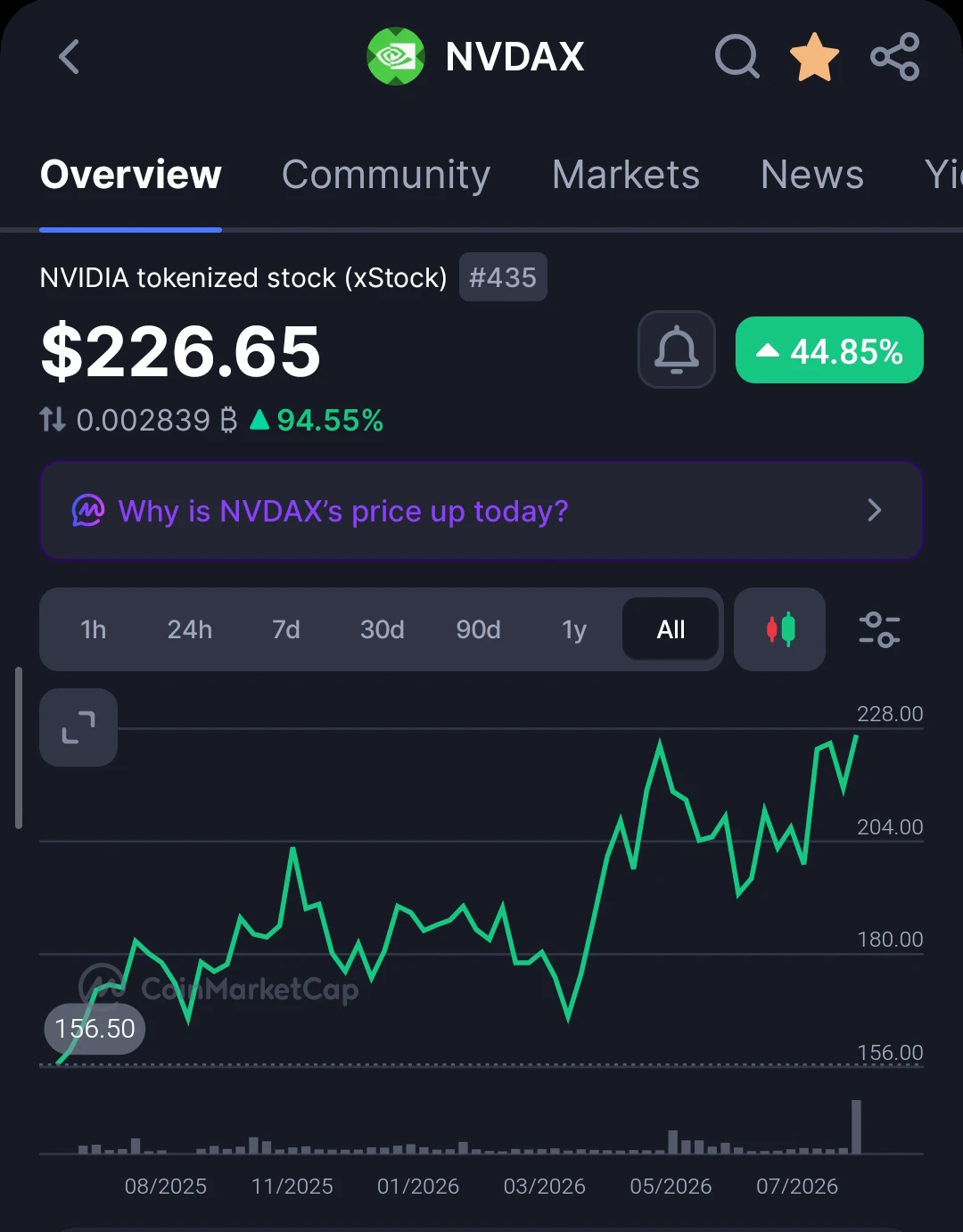Viewport: 963px width, 1232px height.
Task: Tap the 156.50 low price label
Action: (95, 1029)
